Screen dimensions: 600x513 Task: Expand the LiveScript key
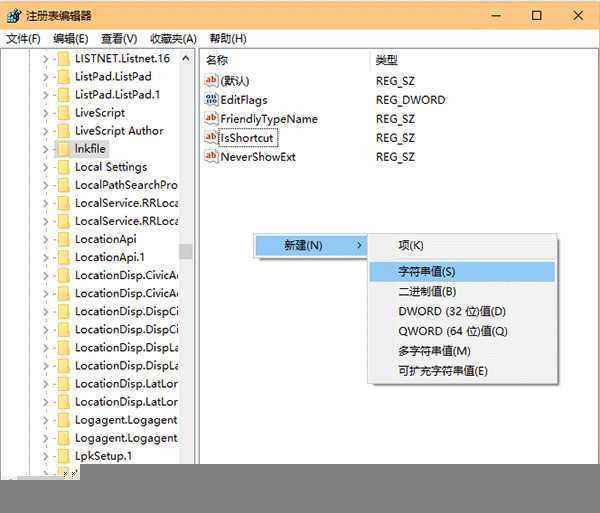(46, 113)
